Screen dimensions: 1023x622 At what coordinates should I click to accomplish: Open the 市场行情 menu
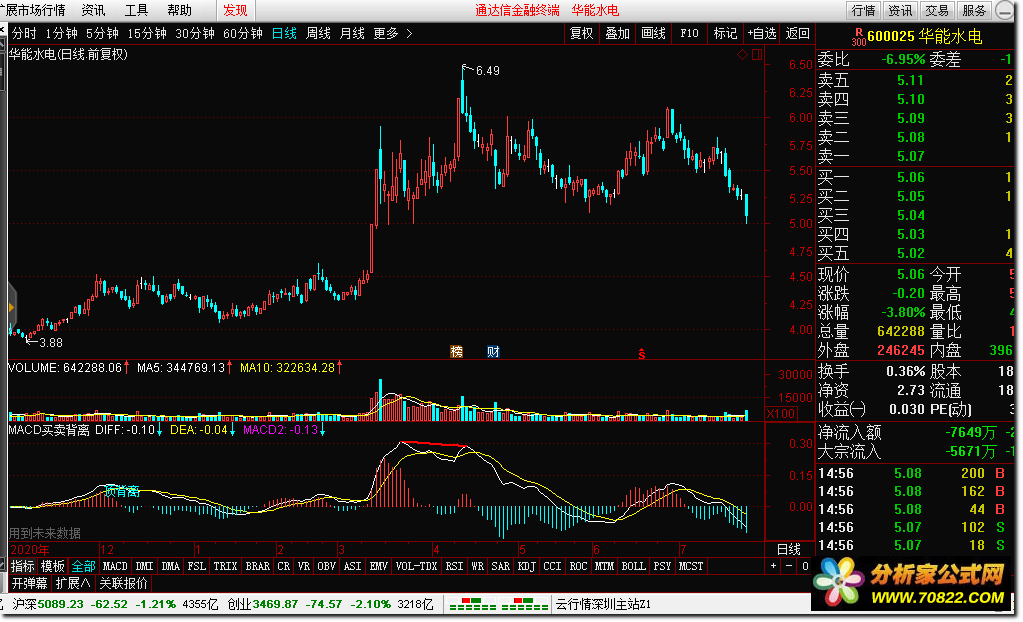click(x=40, y=10)
